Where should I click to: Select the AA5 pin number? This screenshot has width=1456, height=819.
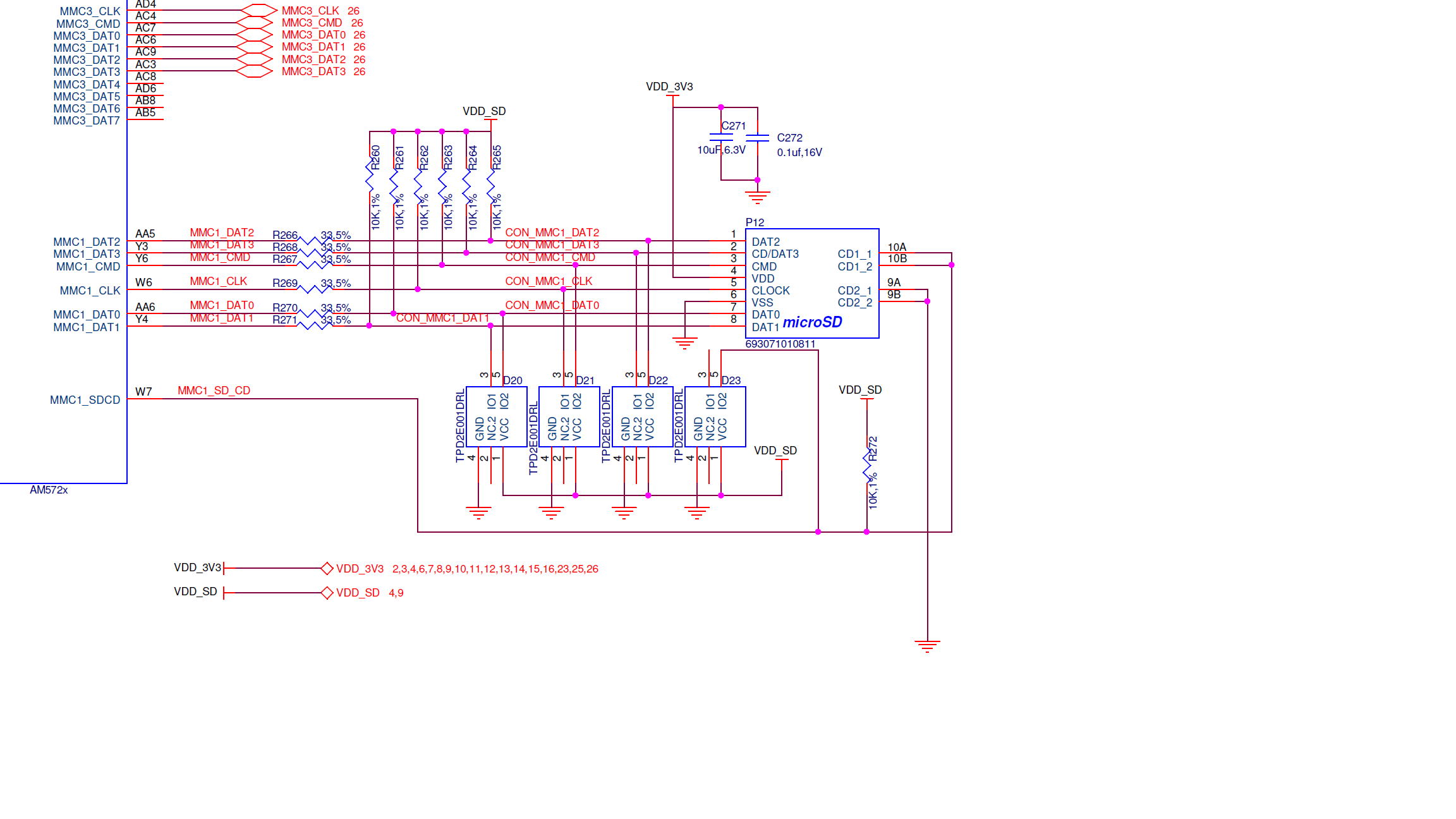145,234
